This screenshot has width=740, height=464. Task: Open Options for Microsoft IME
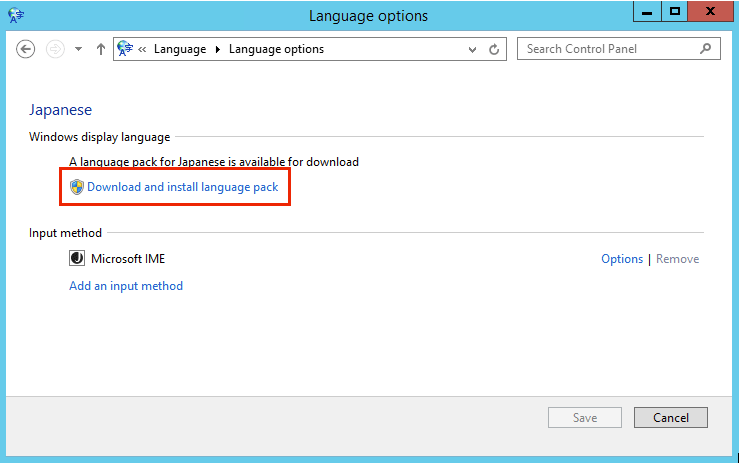click(x=622, y=259)
